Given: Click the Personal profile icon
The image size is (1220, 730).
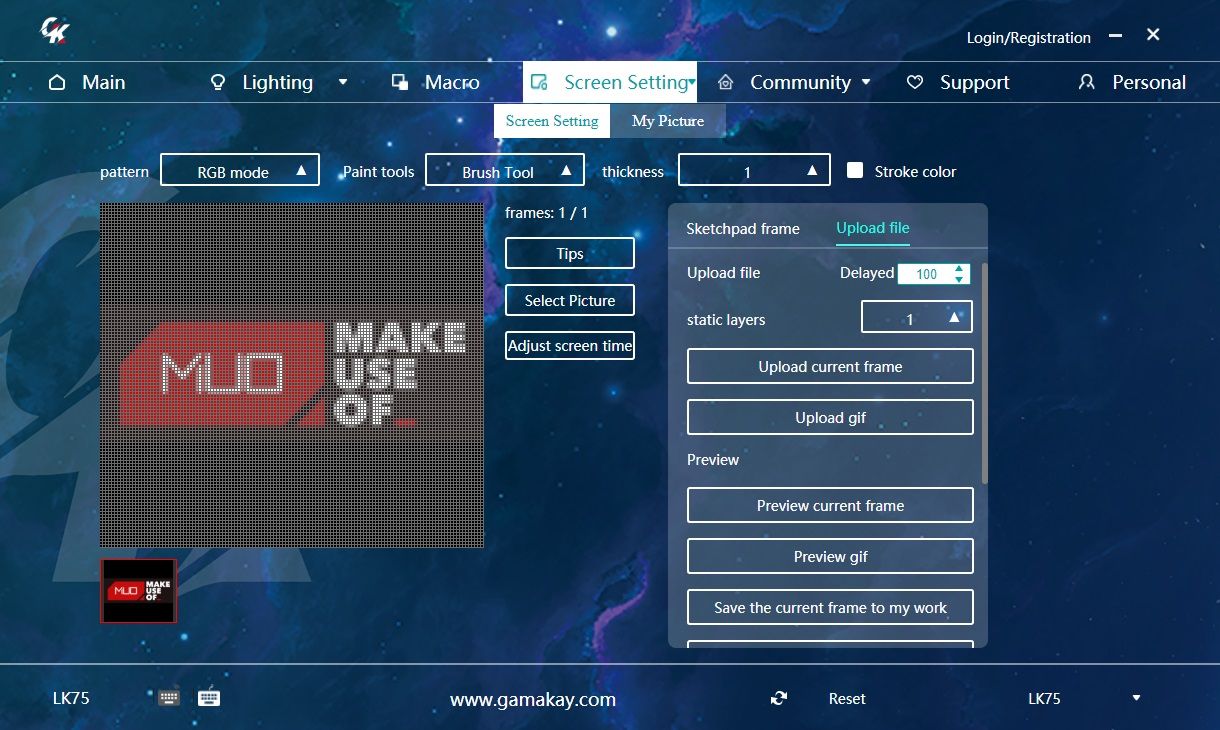Looking at the screenshot, I should coord(1086,82).
